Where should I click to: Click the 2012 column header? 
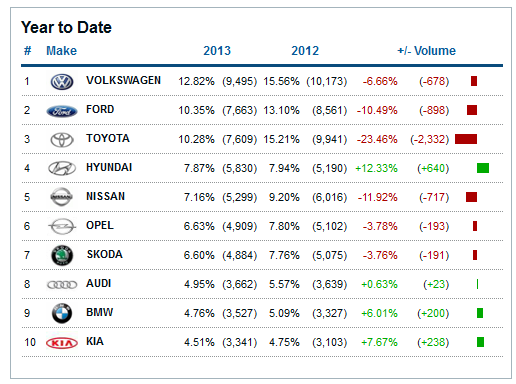pos(305,51)
